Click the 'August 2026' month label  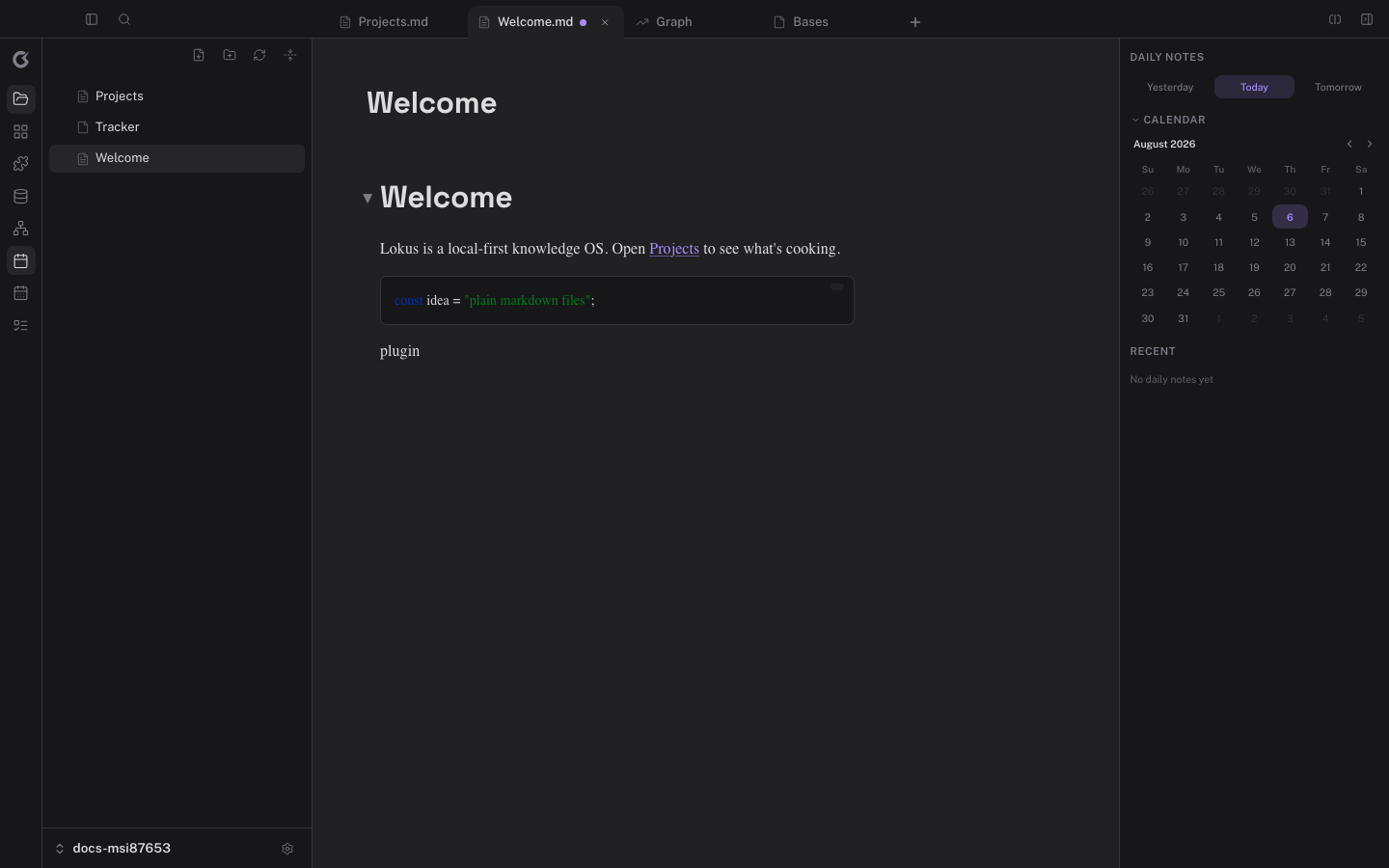pyautogui.click(x=1164, y=144)
